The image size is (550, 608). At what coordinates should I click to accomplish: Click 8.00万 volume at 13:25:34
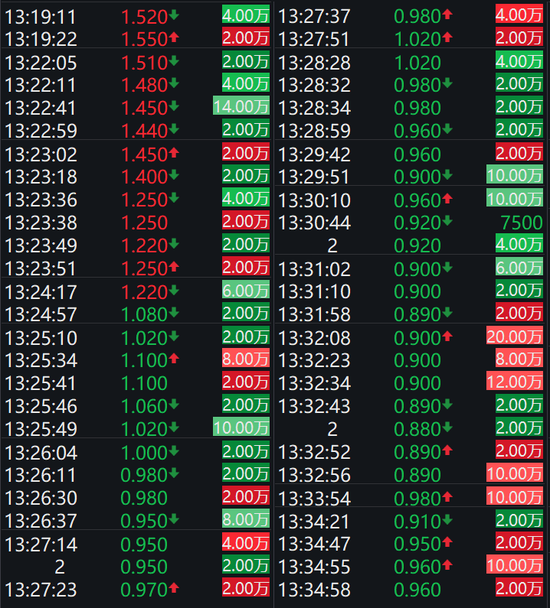[246, 359]
